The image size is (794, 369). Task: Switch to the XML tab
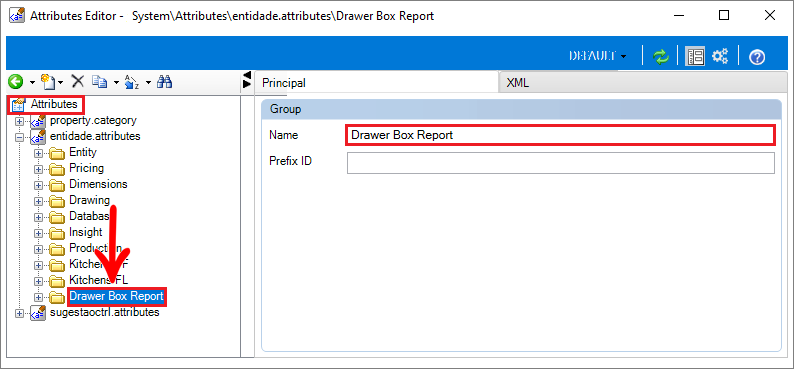[x=518, y=83]
